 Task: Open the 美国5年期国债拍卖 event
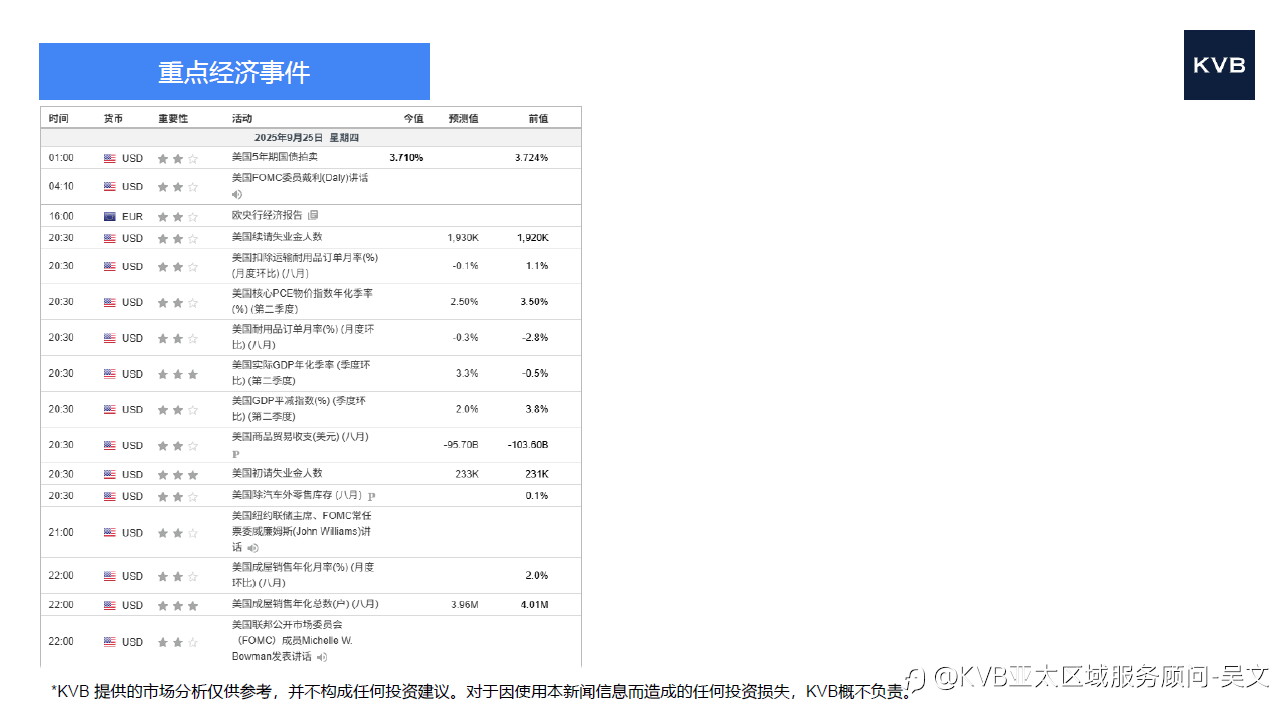click(275, 157)
